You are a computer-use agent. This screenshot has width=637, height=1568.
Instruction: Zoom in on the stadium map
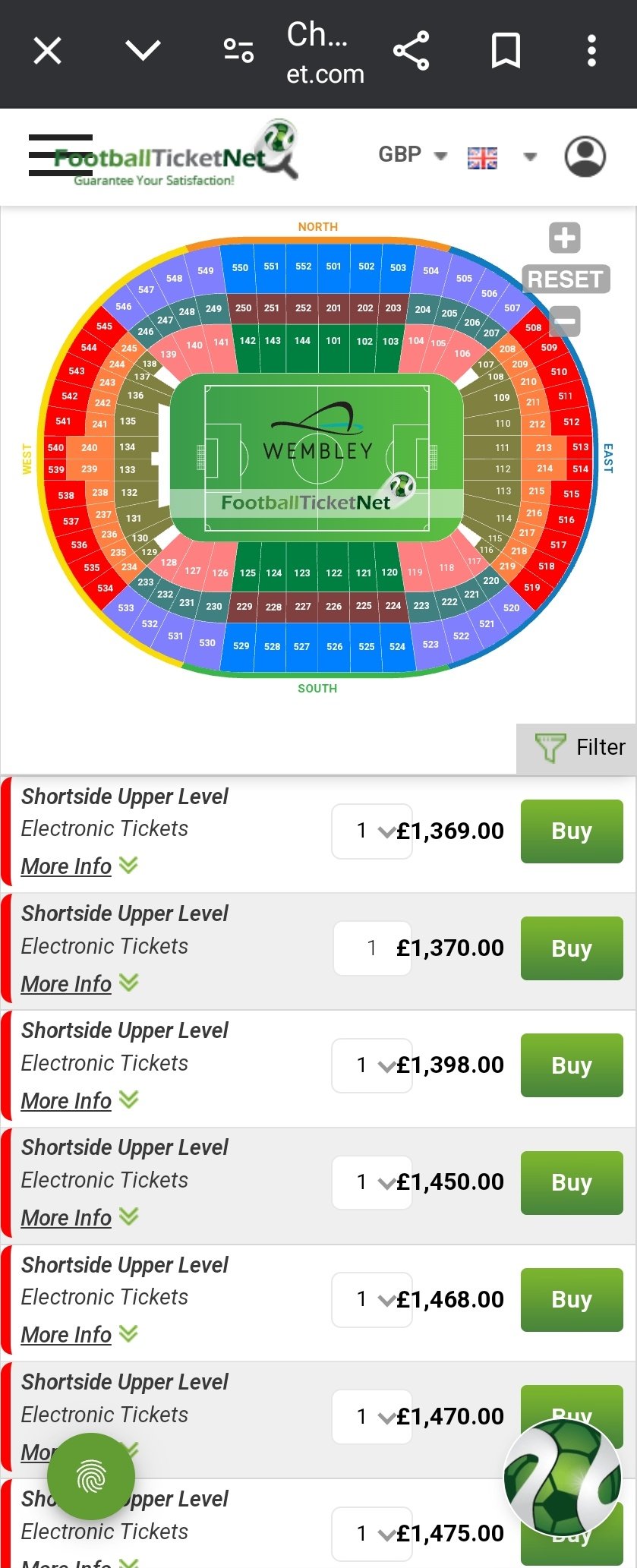pyautogui.click(x=564, y=238)
